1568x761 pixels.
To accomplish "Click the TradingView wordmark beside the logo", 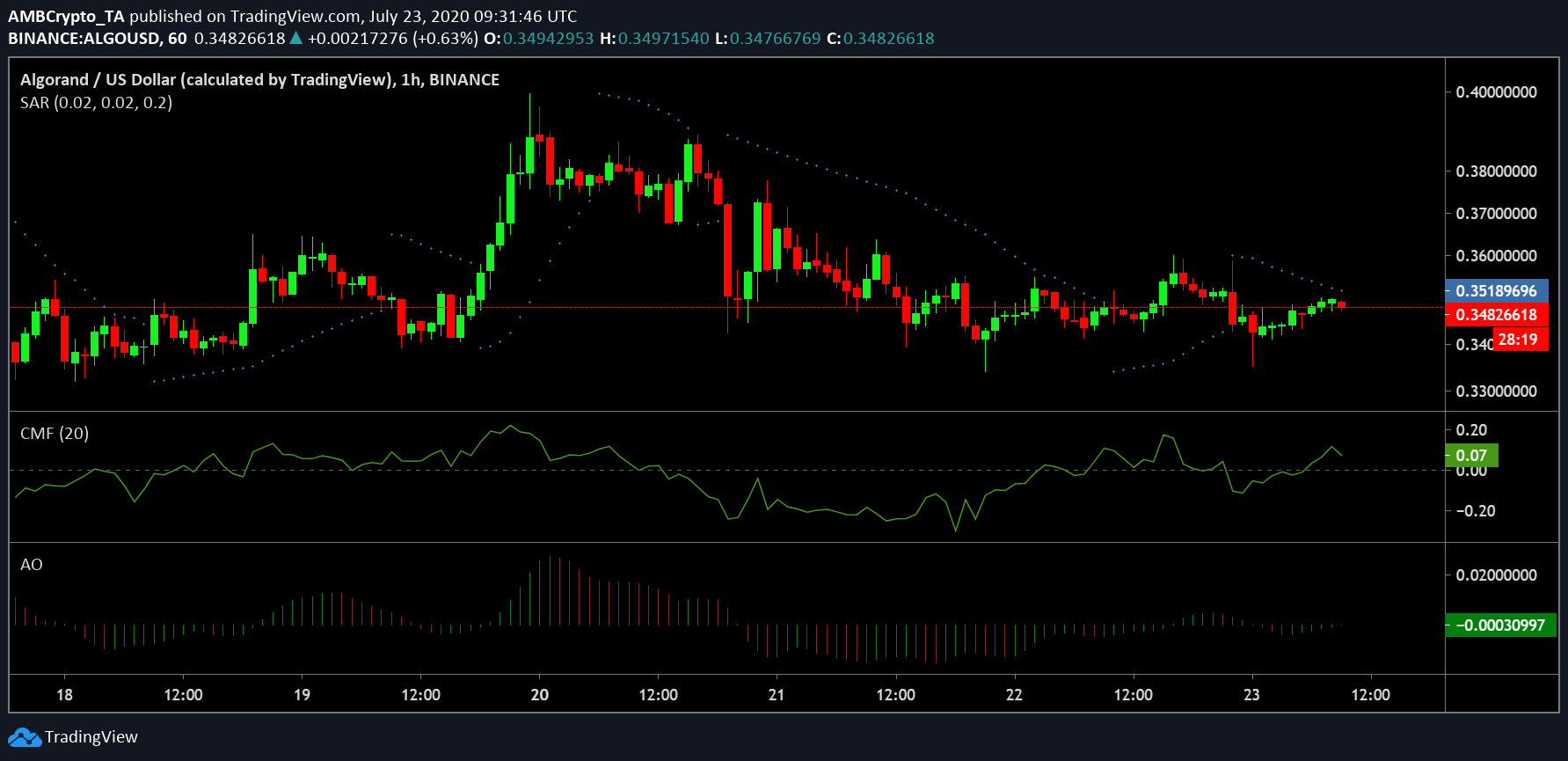I will [x=91, y=737].
